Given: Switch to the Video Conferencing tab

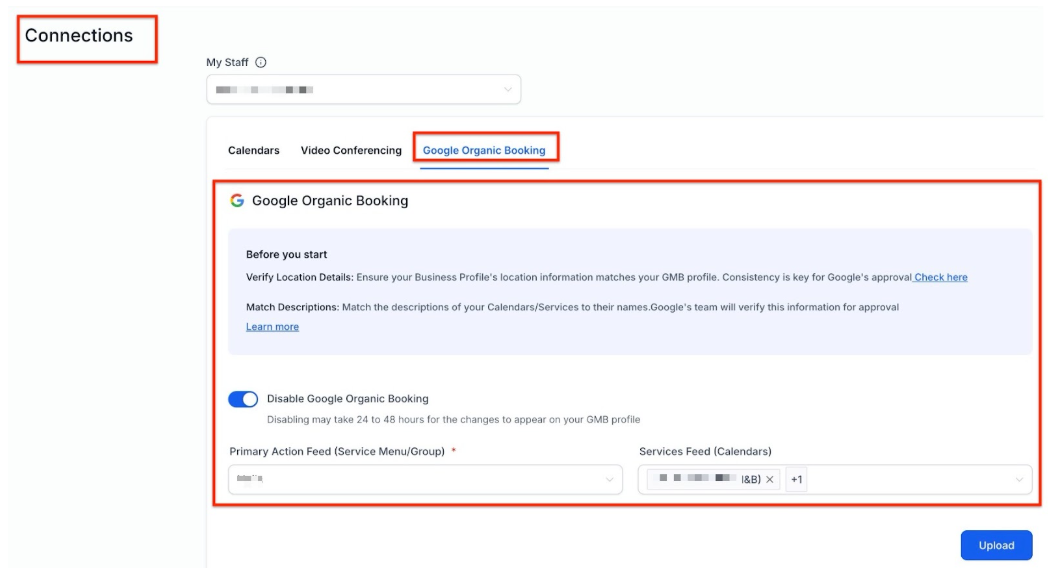Looking at the screenshot, I should tap(351, 151).
